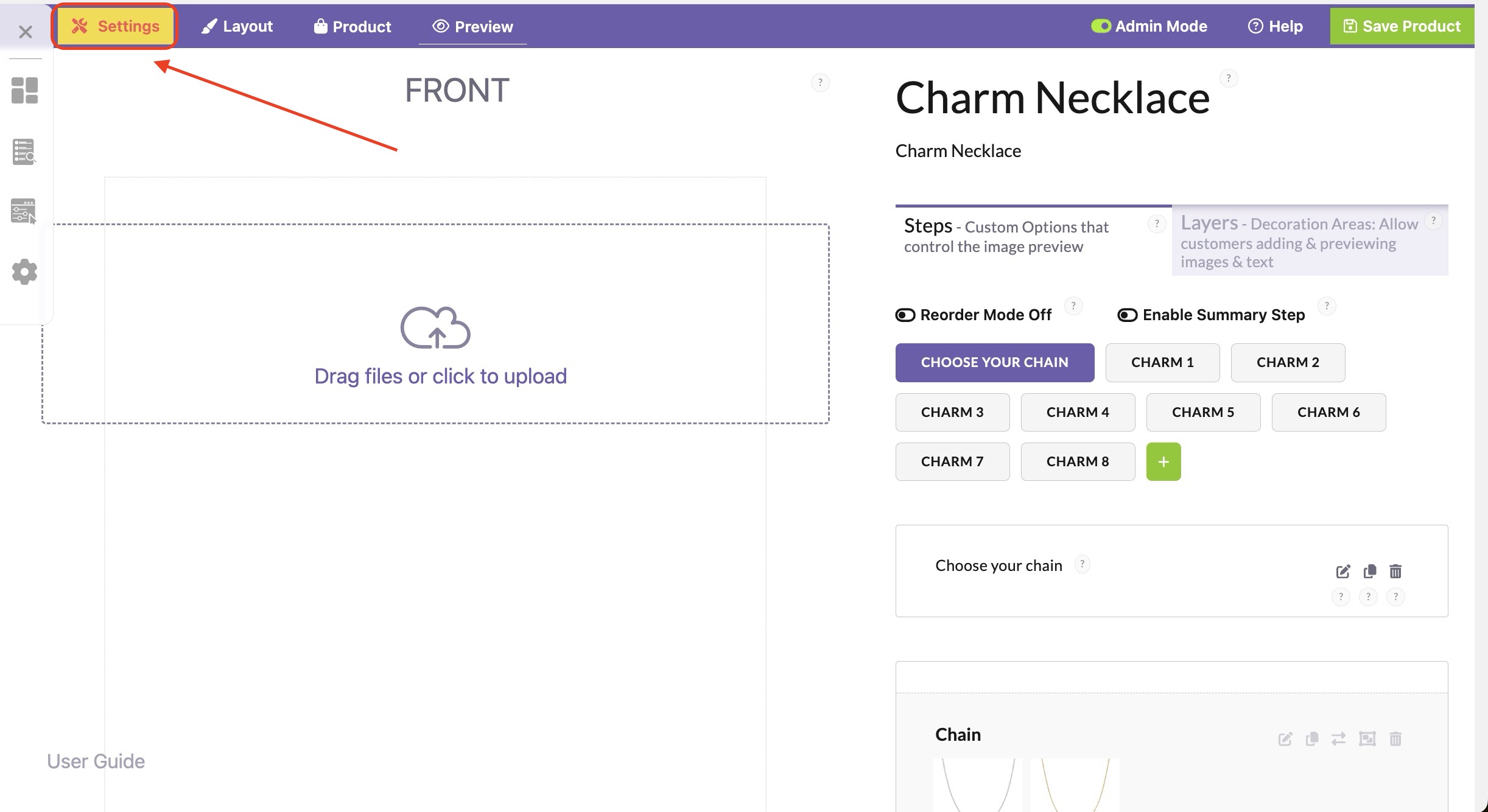
Task: Select the CHARM 4 step
Action: pos(1078,412)
